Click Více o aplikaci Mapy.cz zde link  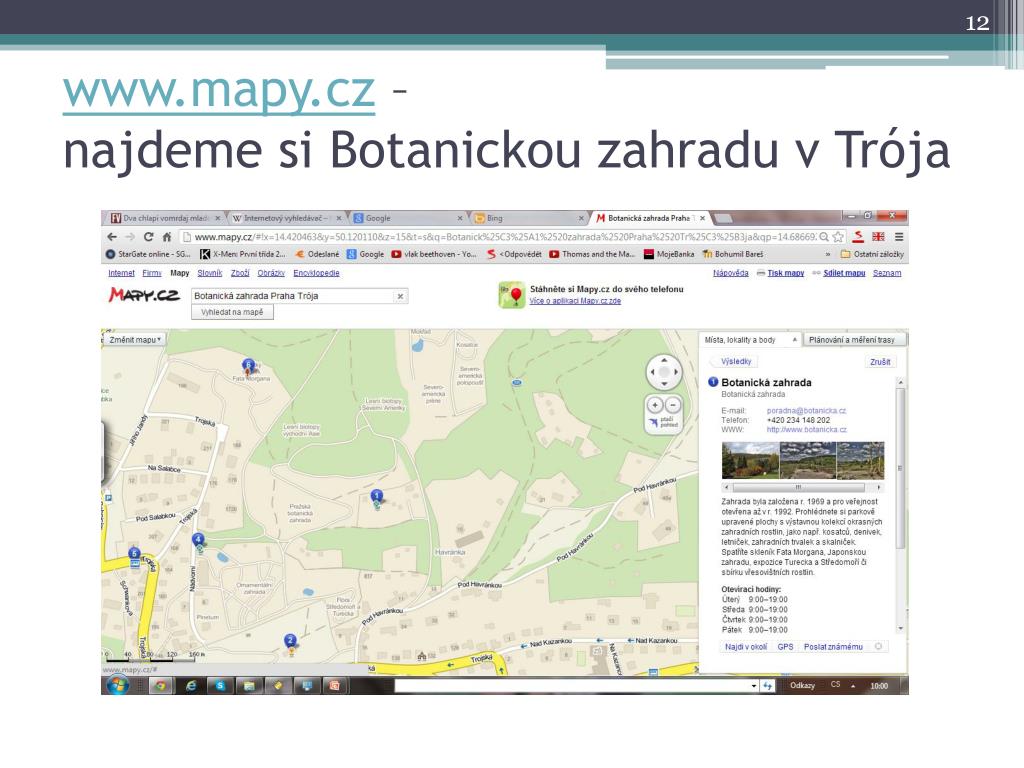(575, 301)
